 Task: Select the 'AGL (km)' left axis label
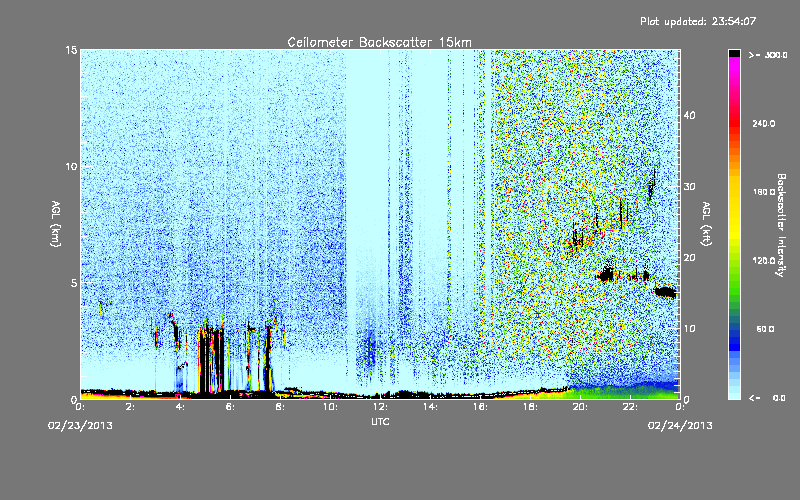coord(56,224)
